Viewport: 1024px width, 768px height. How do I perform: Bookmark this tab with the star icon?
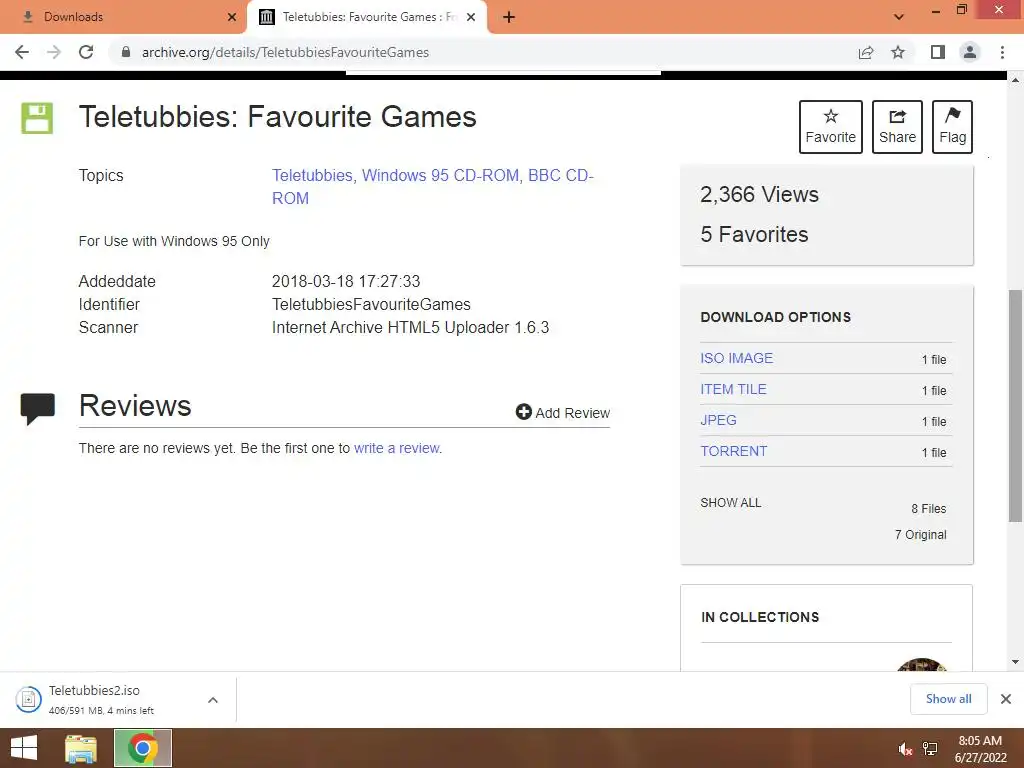click(x=899, y=52)
